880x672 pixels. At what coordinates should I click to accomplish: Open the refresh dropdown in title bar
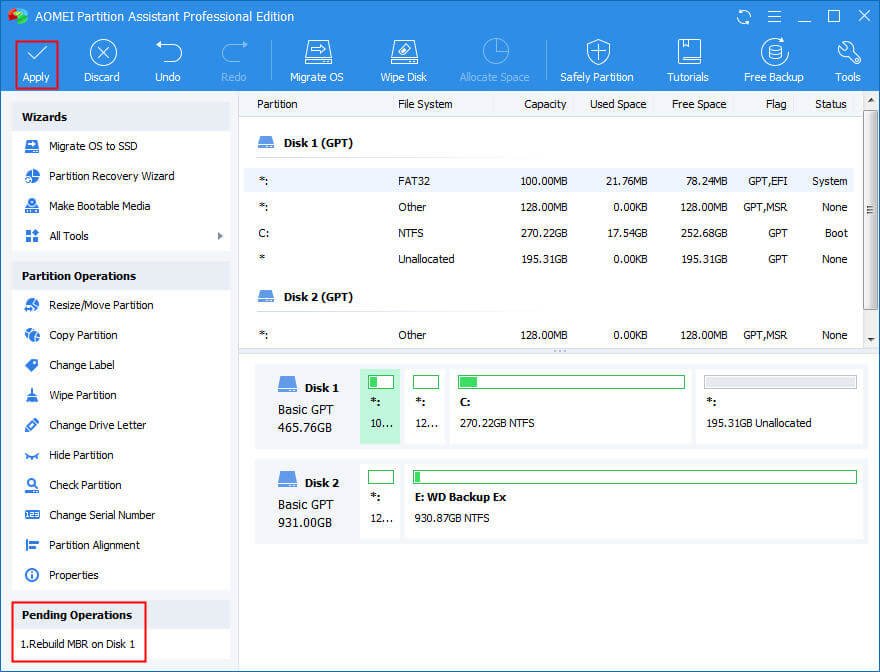[x=746, y=17]
